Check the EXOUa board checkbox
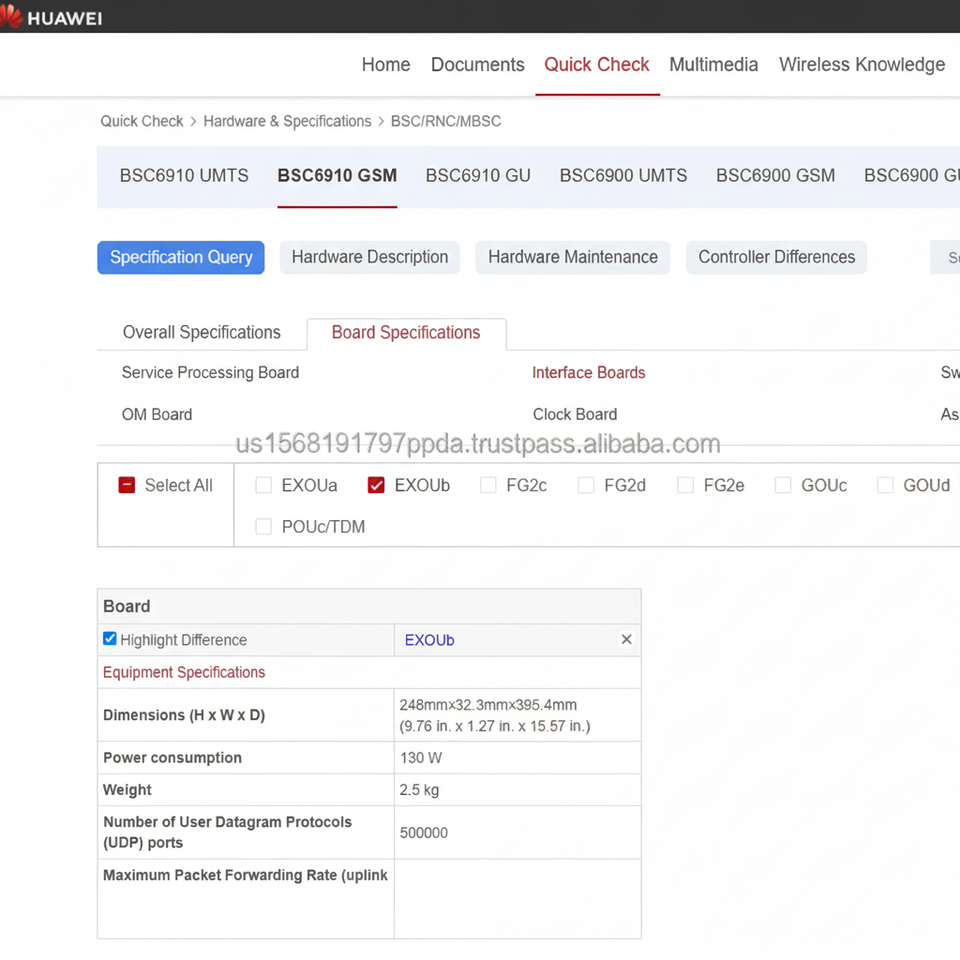This screenshot has height=960, width=960. click(263, 486)
